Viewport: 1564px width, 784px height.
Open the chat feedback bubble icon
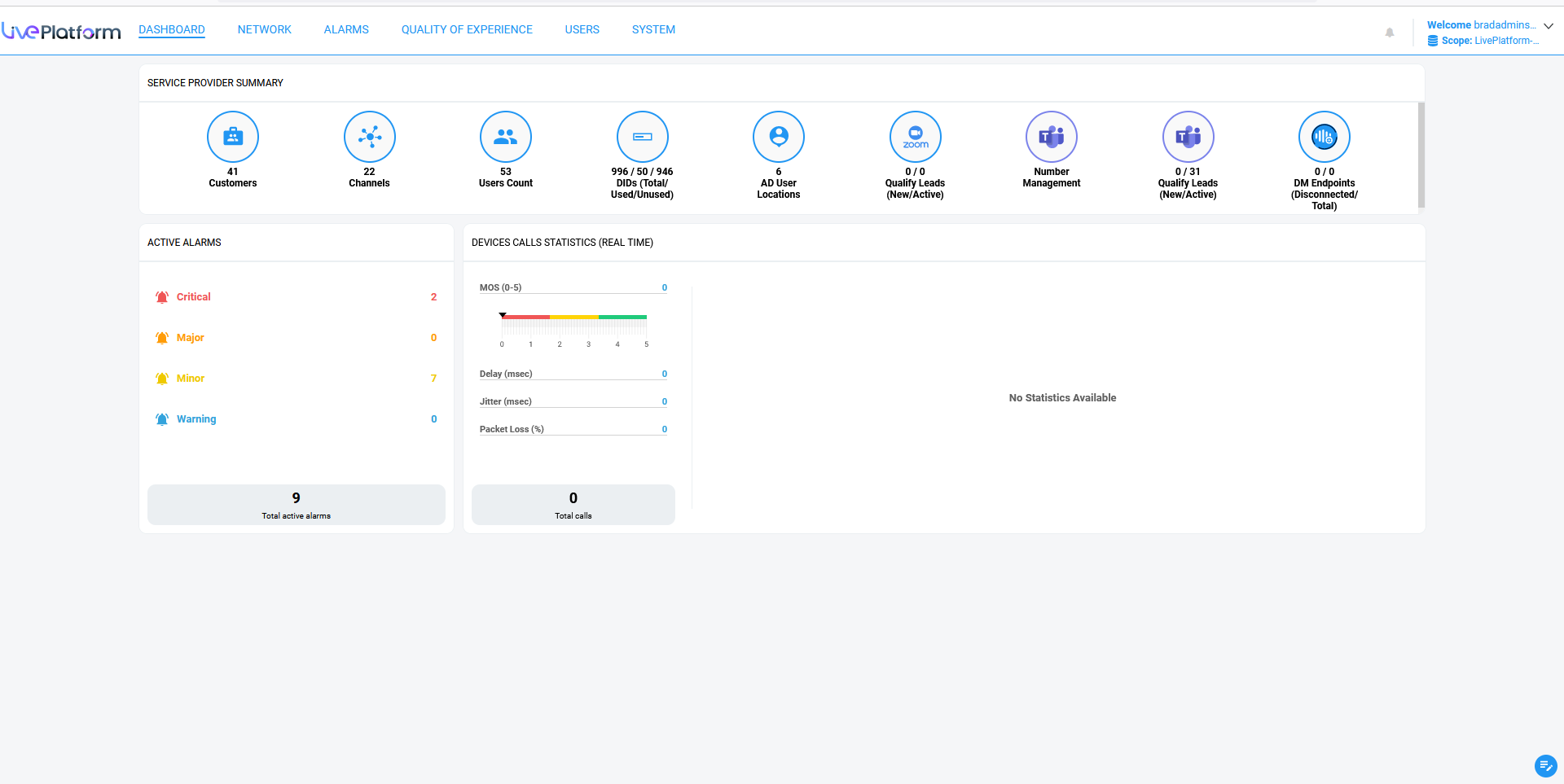(1545, 766)
